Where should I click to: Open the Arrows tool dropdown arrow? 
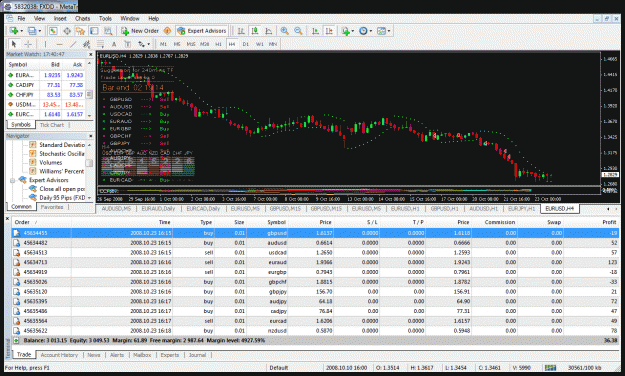[x=149, y=44]
